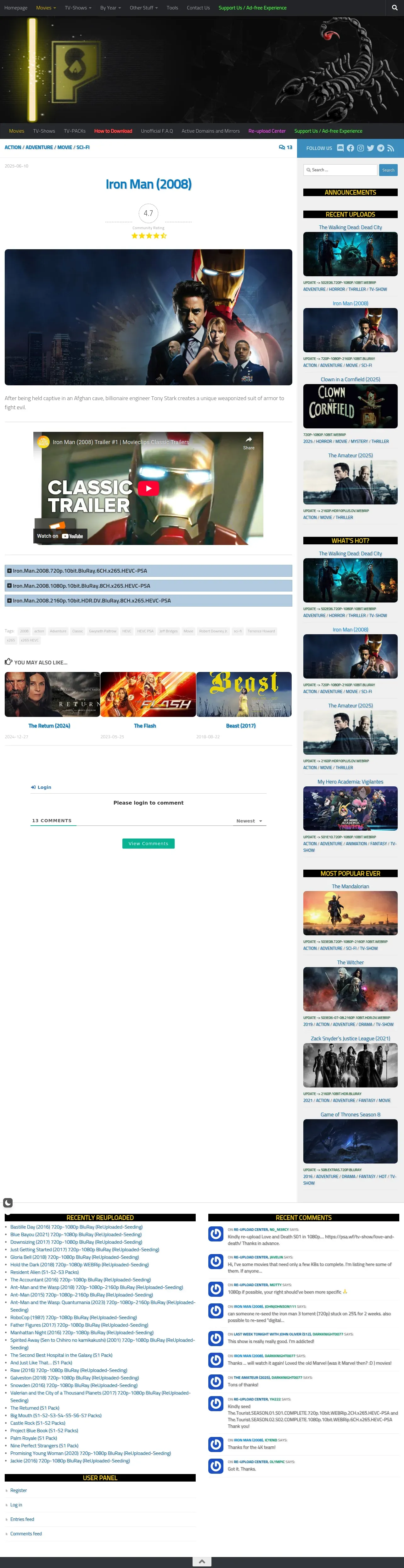Image resolution: width=404 pixels, height=1568 pixels.
Task: Click avatar icon of JAVELIN comment
Action: click(216, 1261)
